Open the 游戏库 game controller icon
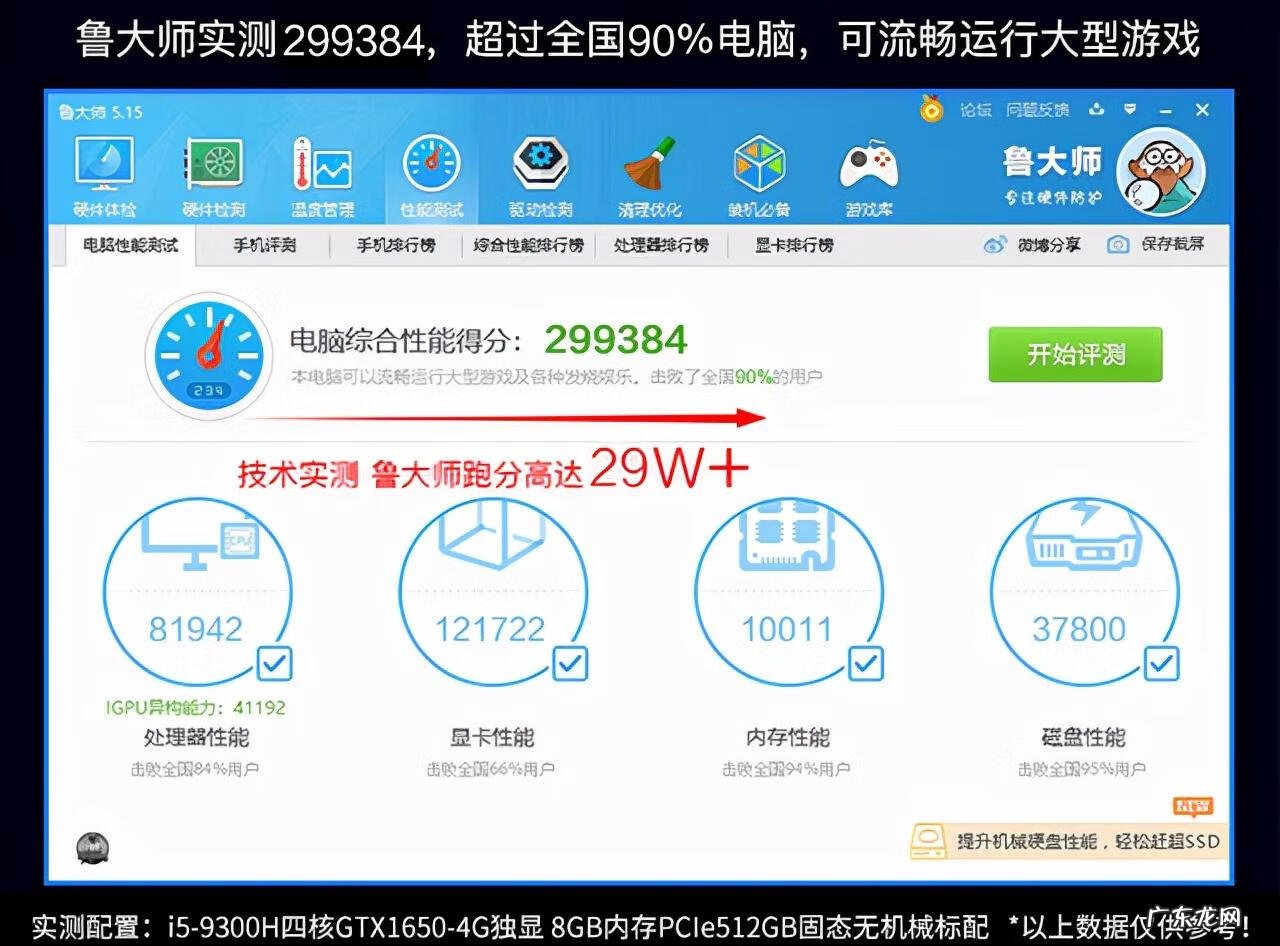 pos(868,176)
